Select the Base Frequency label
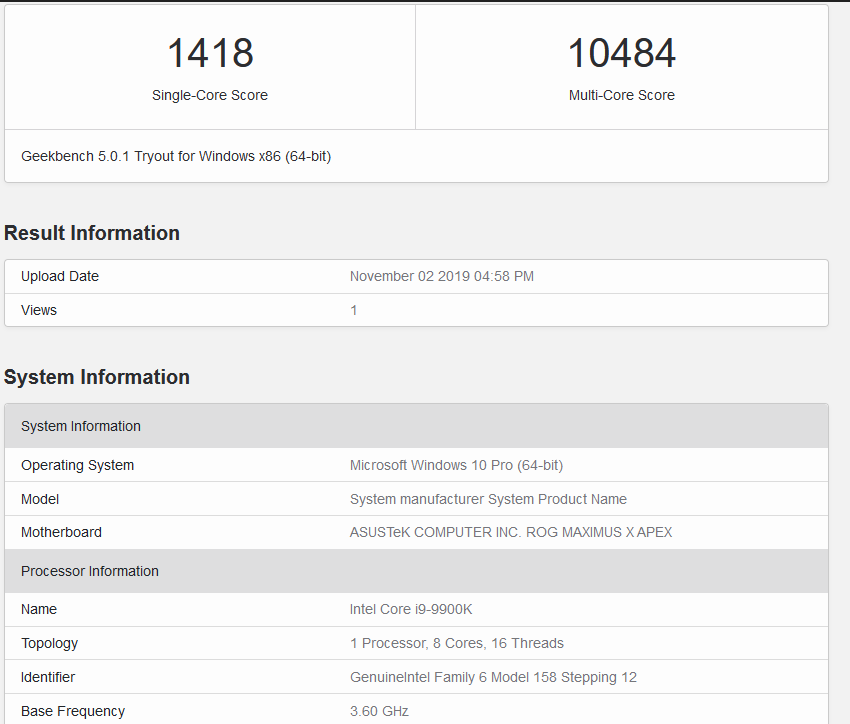The height and width of the screenshot is (724, 850). pos(73,712)
